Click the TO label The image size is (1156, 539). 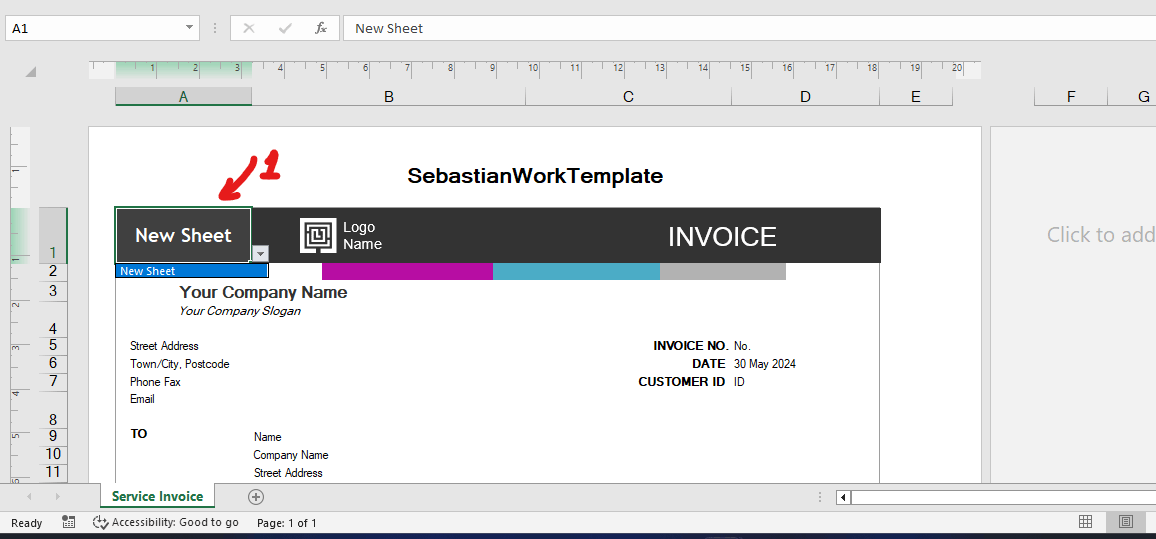[x=139, y=434]
